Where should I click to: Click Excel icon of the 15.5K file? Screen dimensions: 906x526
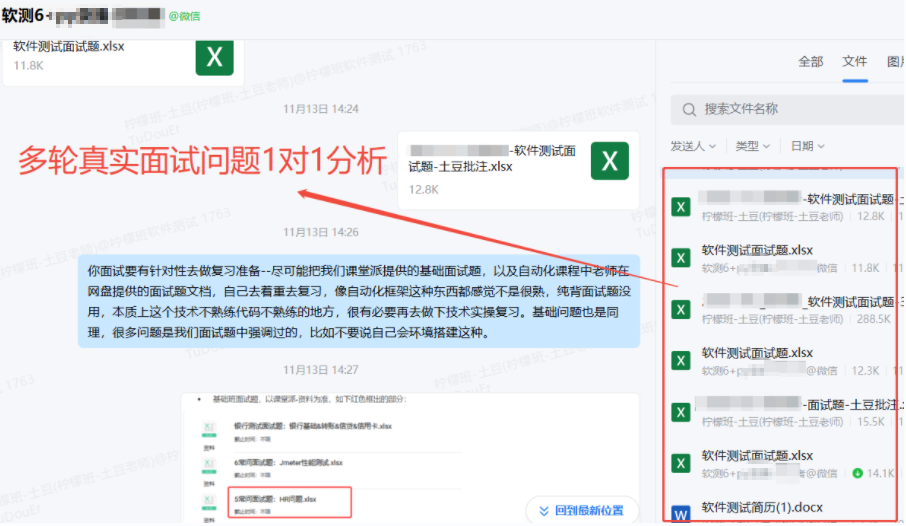click(x=681, y=412)
